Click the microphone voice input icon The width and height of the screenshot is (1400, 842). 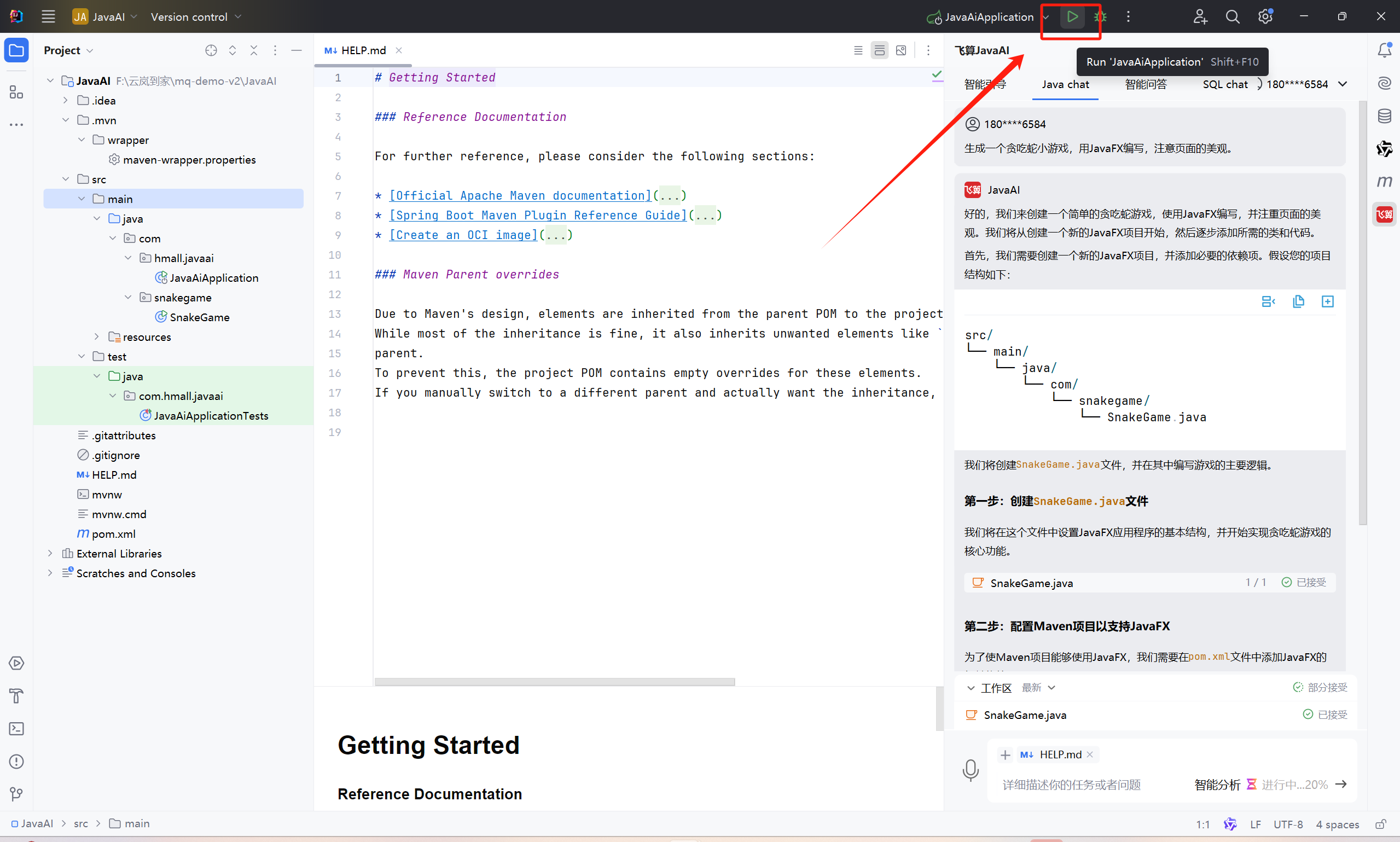(x=970, y=770)
